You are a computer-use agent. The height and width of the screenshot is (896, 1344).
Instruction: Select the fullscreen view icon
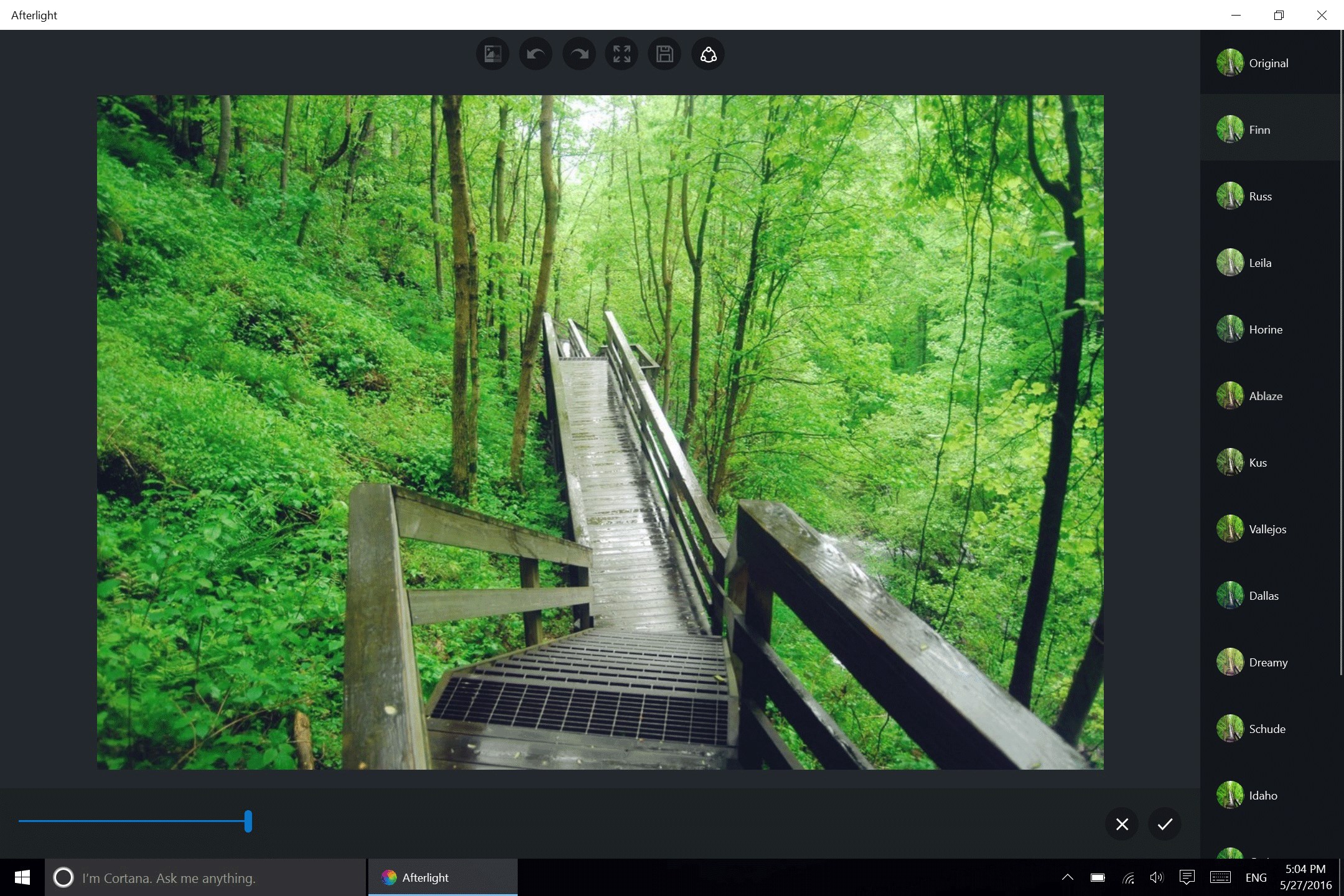[621, 54]
